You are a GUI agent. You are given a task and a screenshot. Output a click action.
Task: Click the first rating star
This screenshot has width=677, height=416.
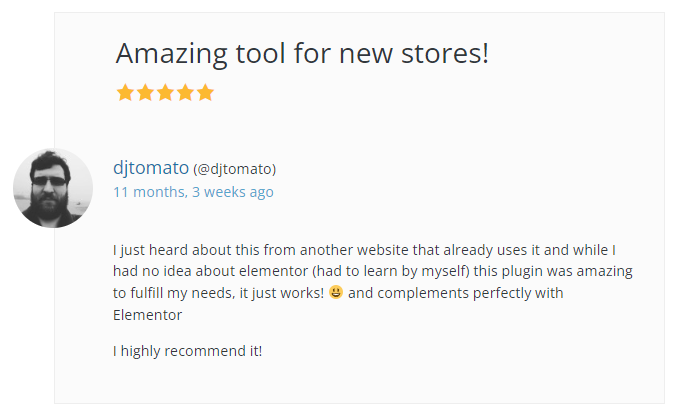pos(125,93)
